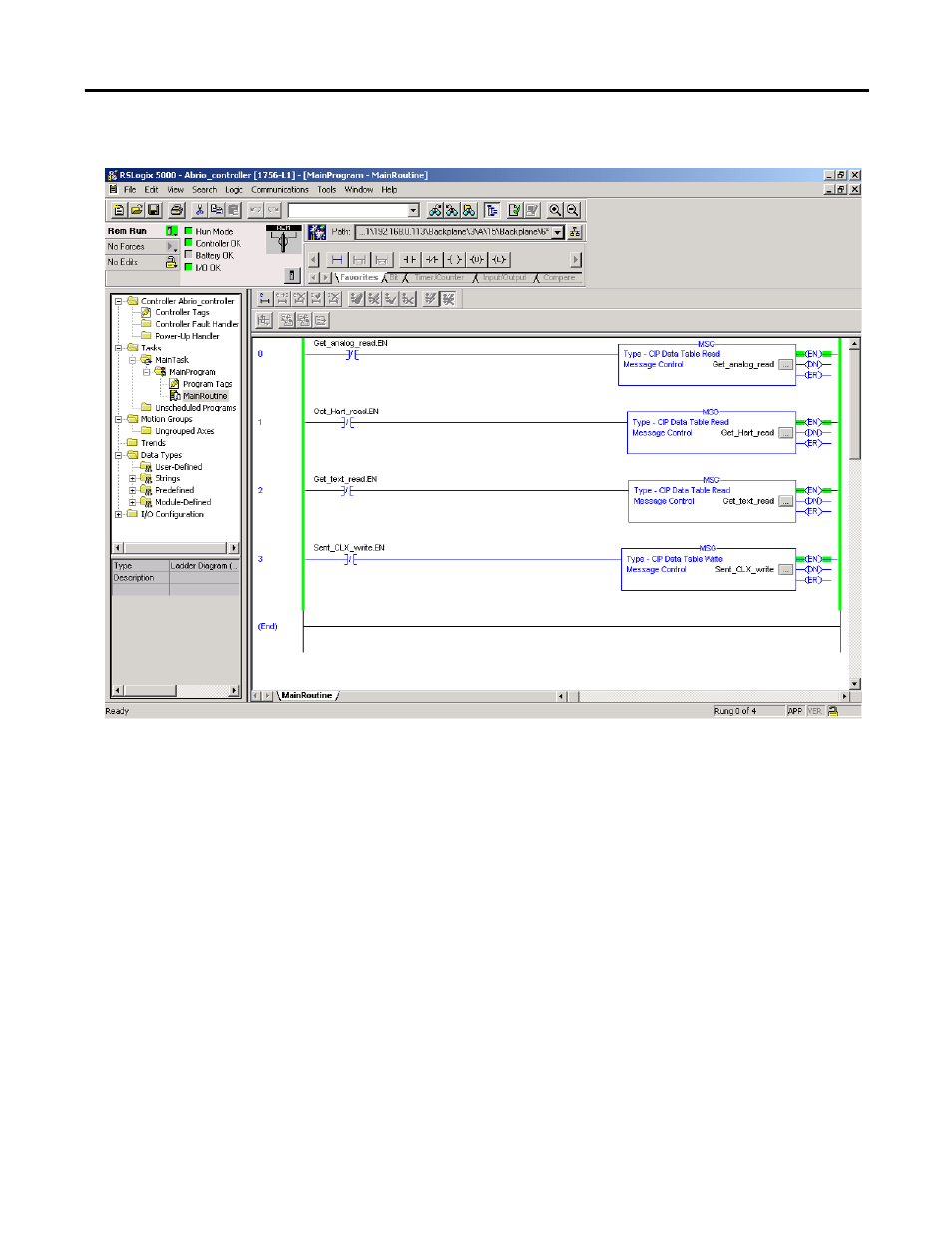Select the MainRoutine tab at editor bottom
This screenshot has height=1233, width=952.
pos(307,696)
